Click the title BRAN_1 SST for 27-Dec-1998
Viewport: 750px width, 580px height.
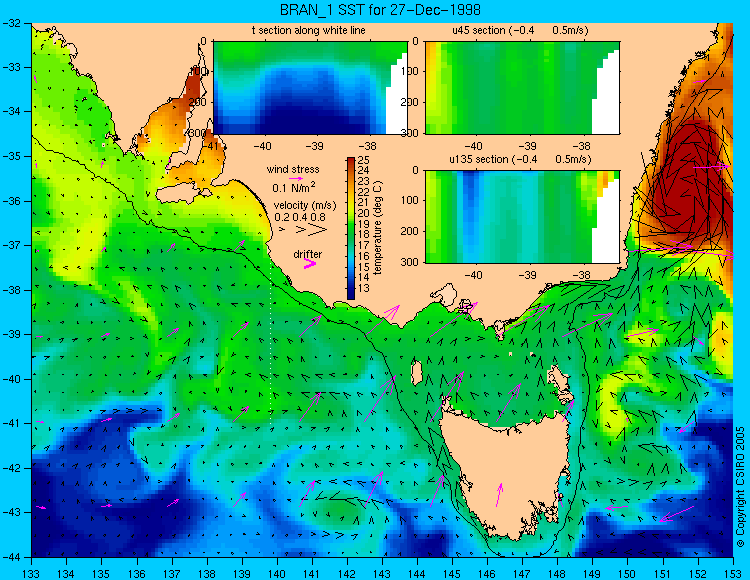pyautogui.click(x=380, y=10)
